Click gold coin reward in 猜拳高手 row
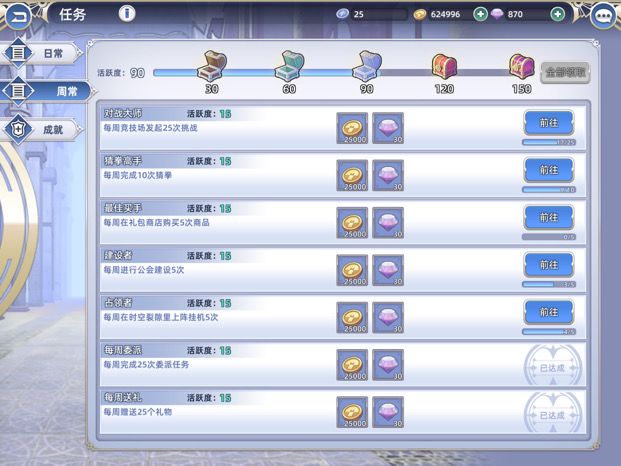The width and height of the screenshot is (621, 466). pos(352,175)
